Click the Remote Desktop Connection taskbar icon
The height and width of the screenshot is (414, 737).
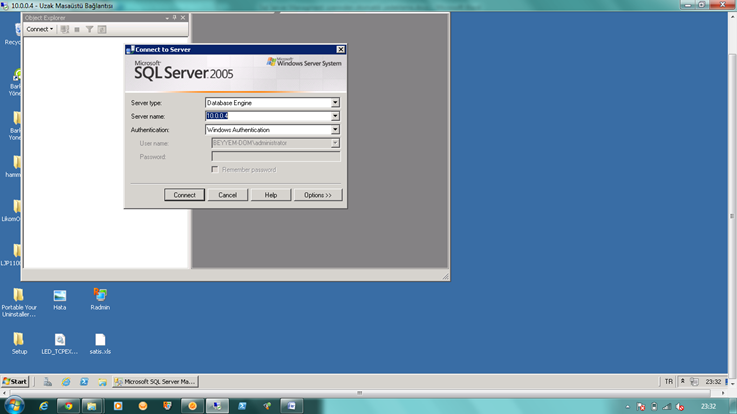tap(217, 406)
